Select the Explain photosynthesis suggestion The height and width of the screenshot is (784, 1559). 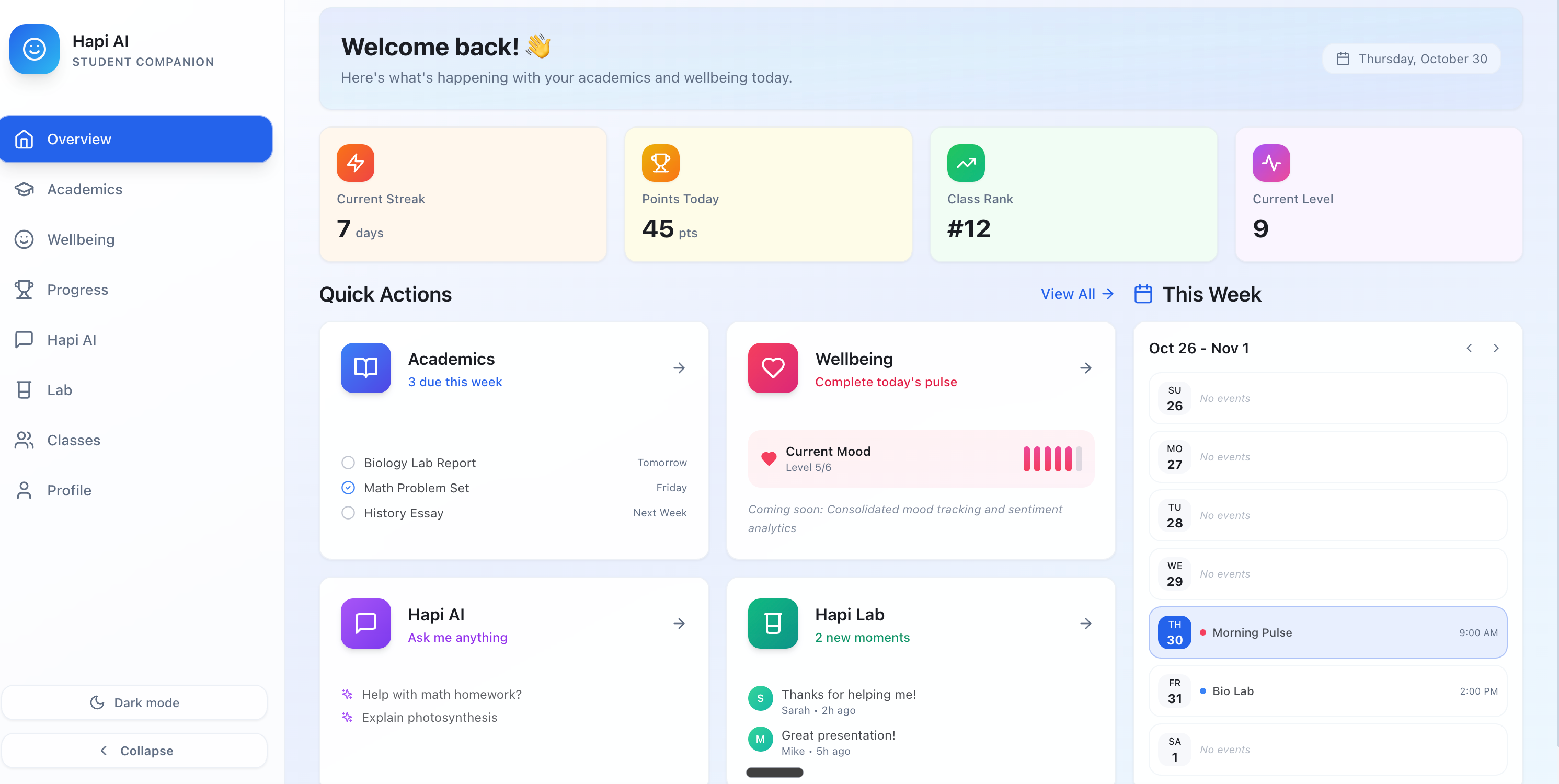point(429,718)
